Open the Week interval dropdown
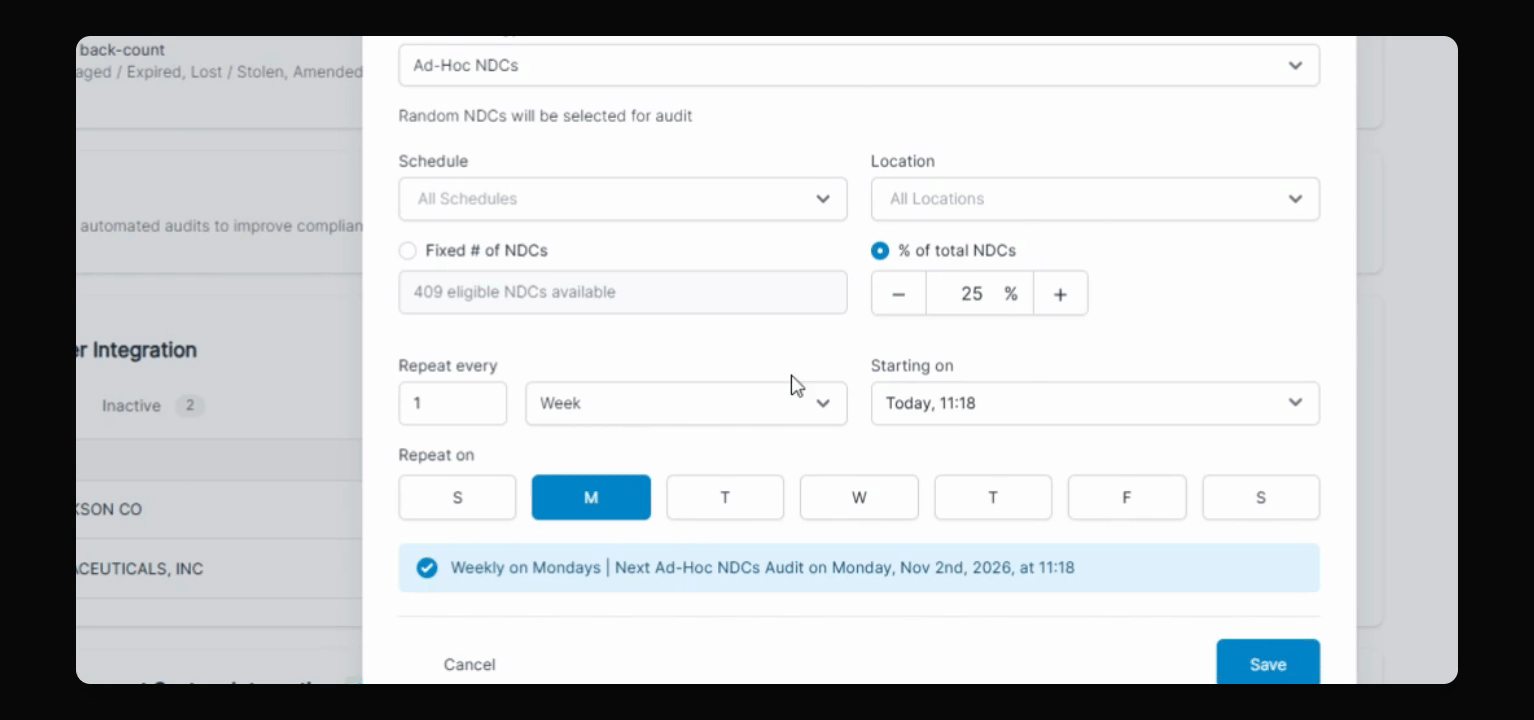Screen dimensions: 1534x720 [x=686, y=403]
